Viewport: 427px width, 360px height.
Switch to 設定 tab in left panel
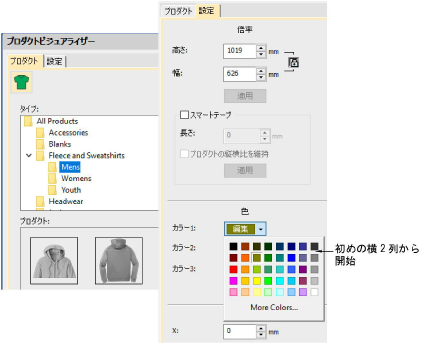(54, 61)
